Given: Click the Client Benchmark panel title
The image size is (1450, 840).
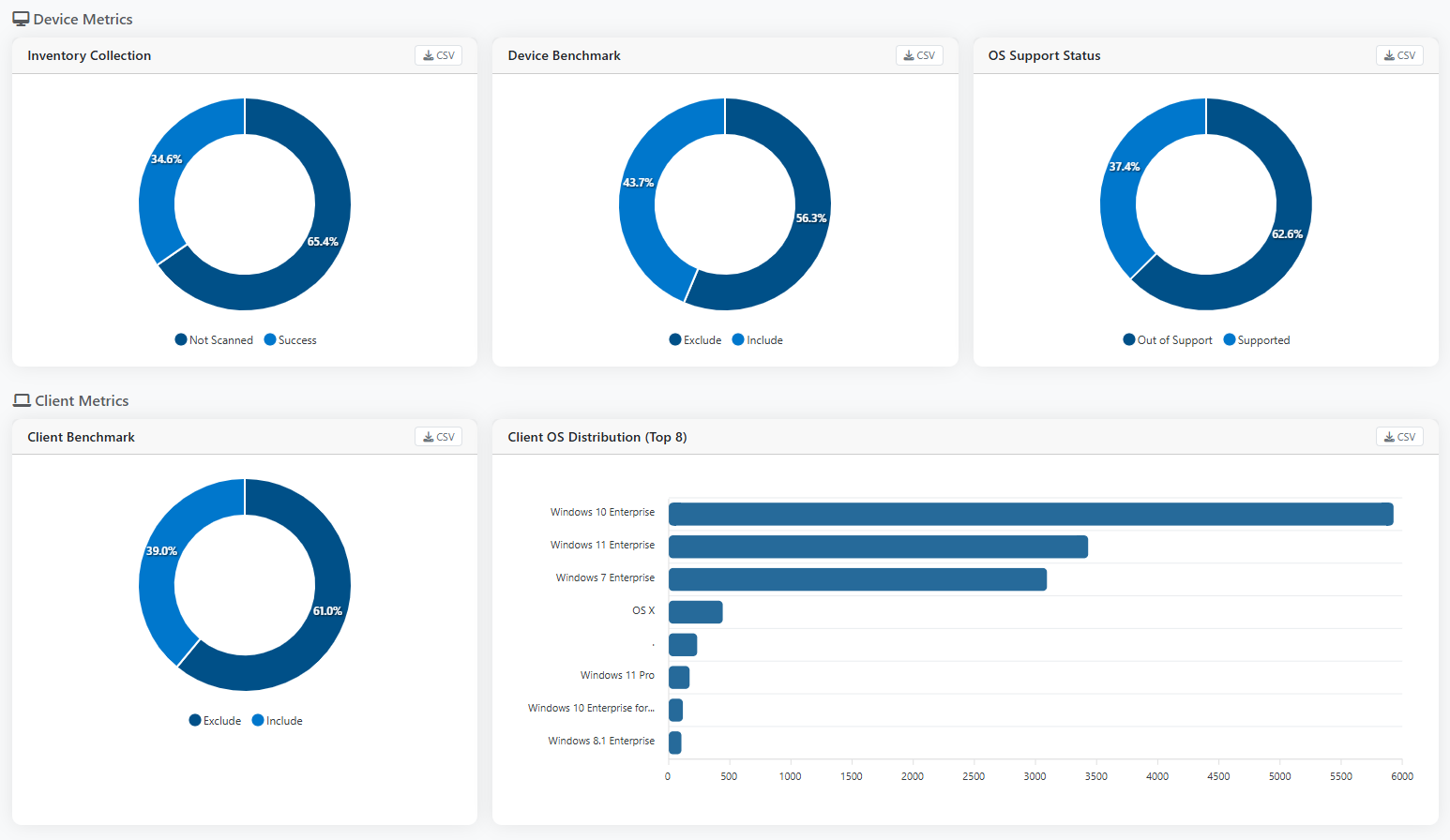Looking at the screenshot, I should 81,437.
